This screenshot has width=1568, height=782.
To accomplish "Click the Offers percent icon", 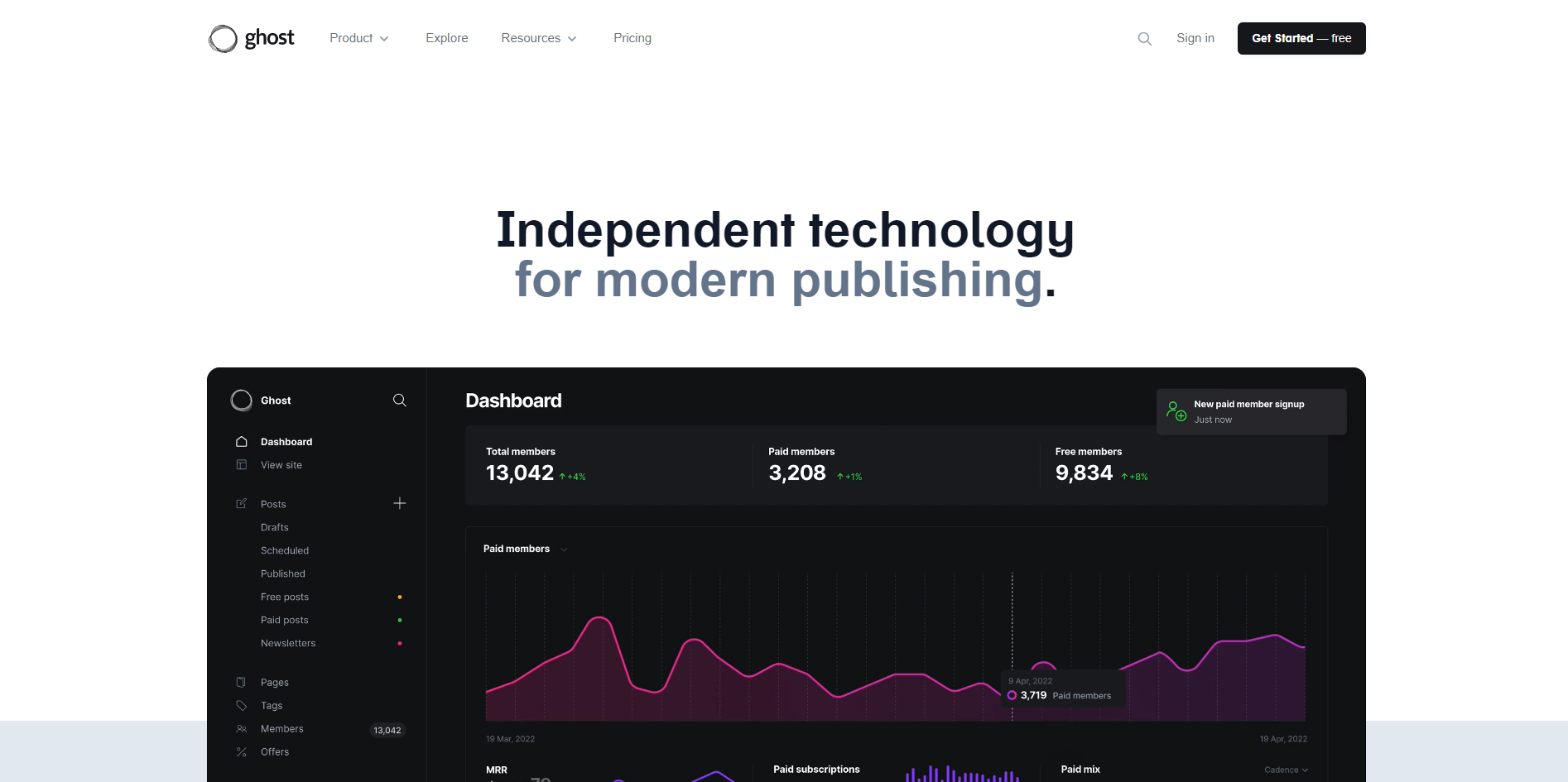I will (242, 752).
